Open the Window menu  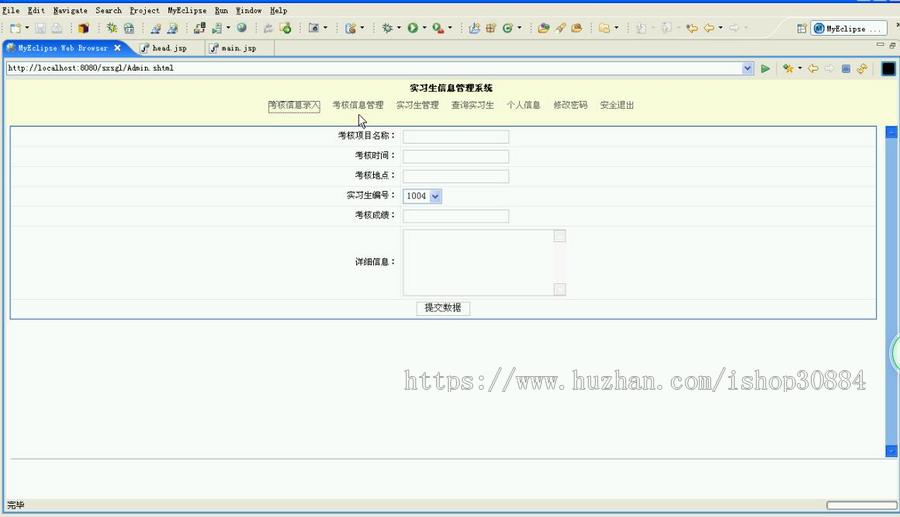(x=249, y=10)
